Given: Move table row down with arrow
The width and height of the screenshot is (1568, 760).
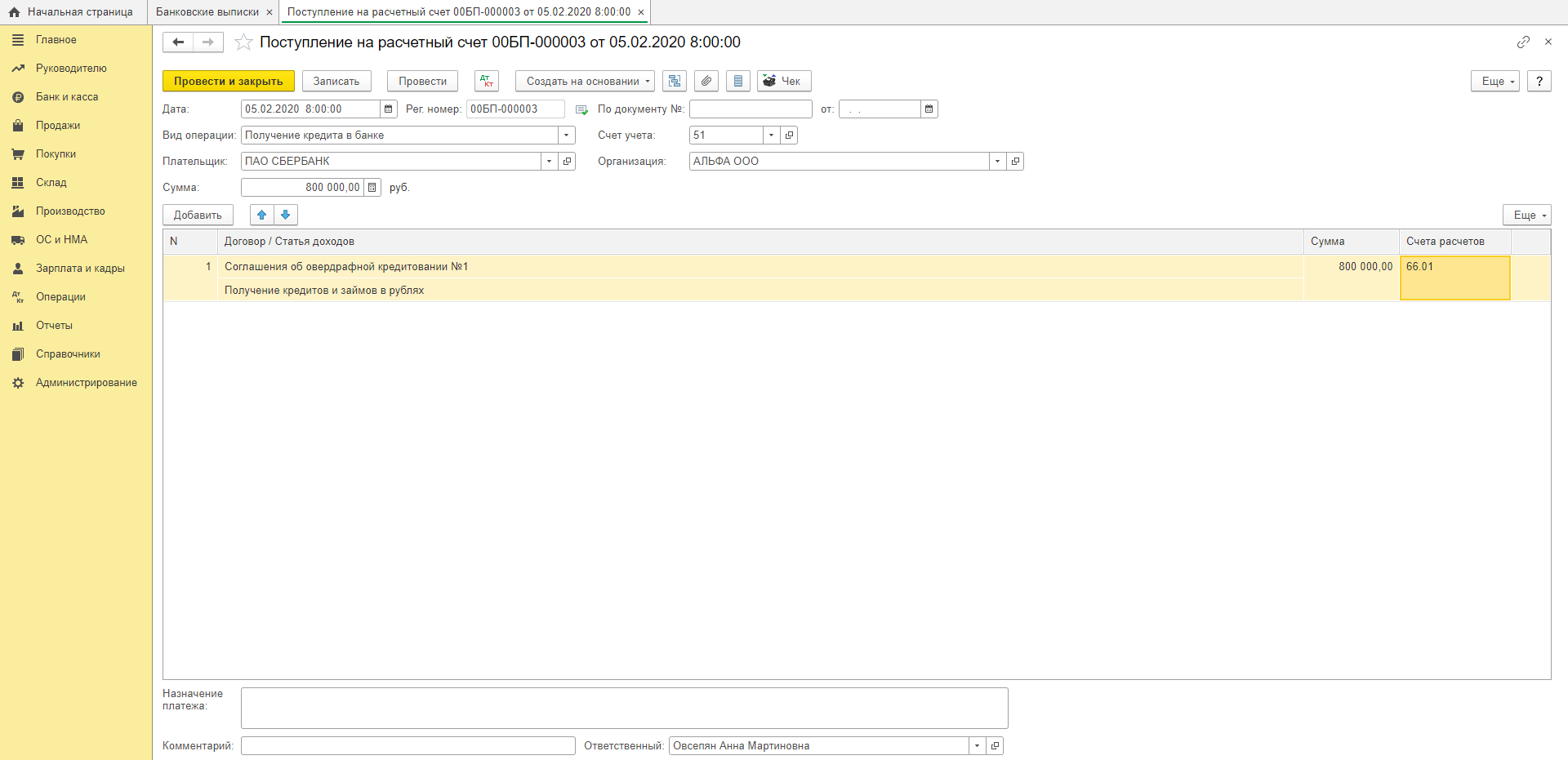Looking at the screenshot, I should click(286, 215).
